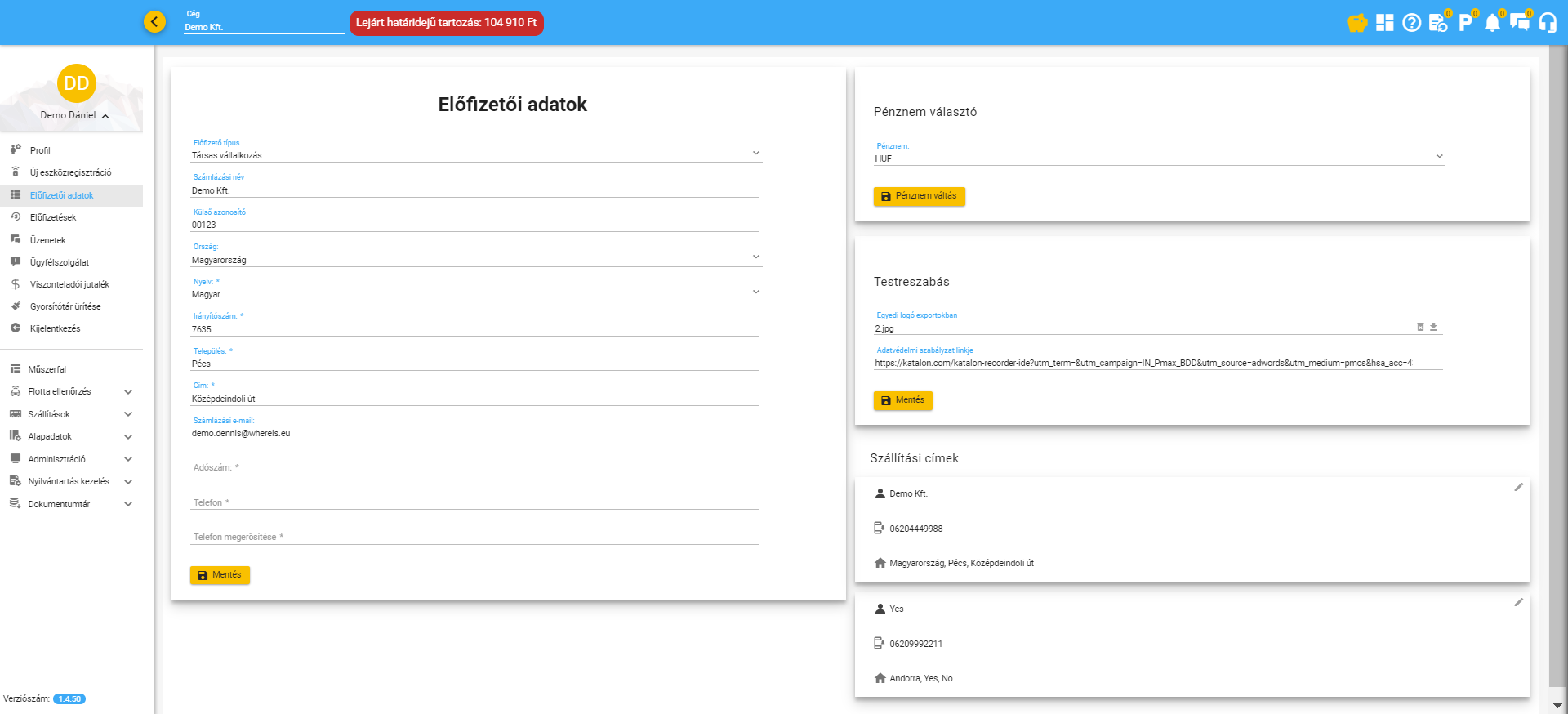Download the custom logo file
Image resolution: width=1568 pixels, height=714 pixels.
(x=1433, y=327)
